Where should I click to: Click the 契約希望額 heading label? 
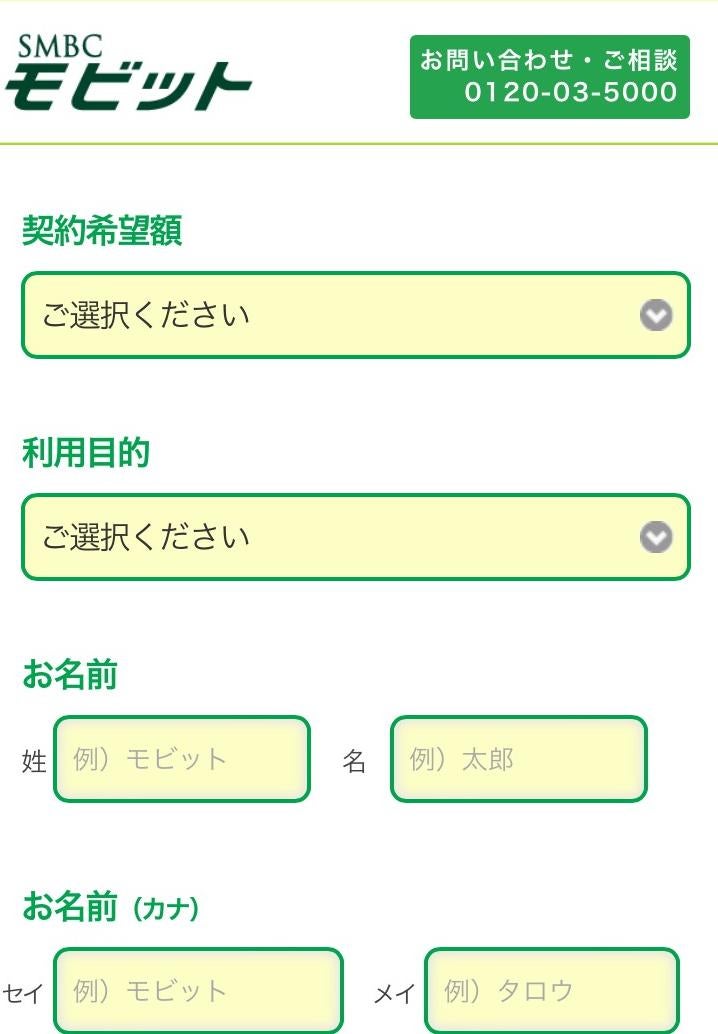tap(102, 232)
